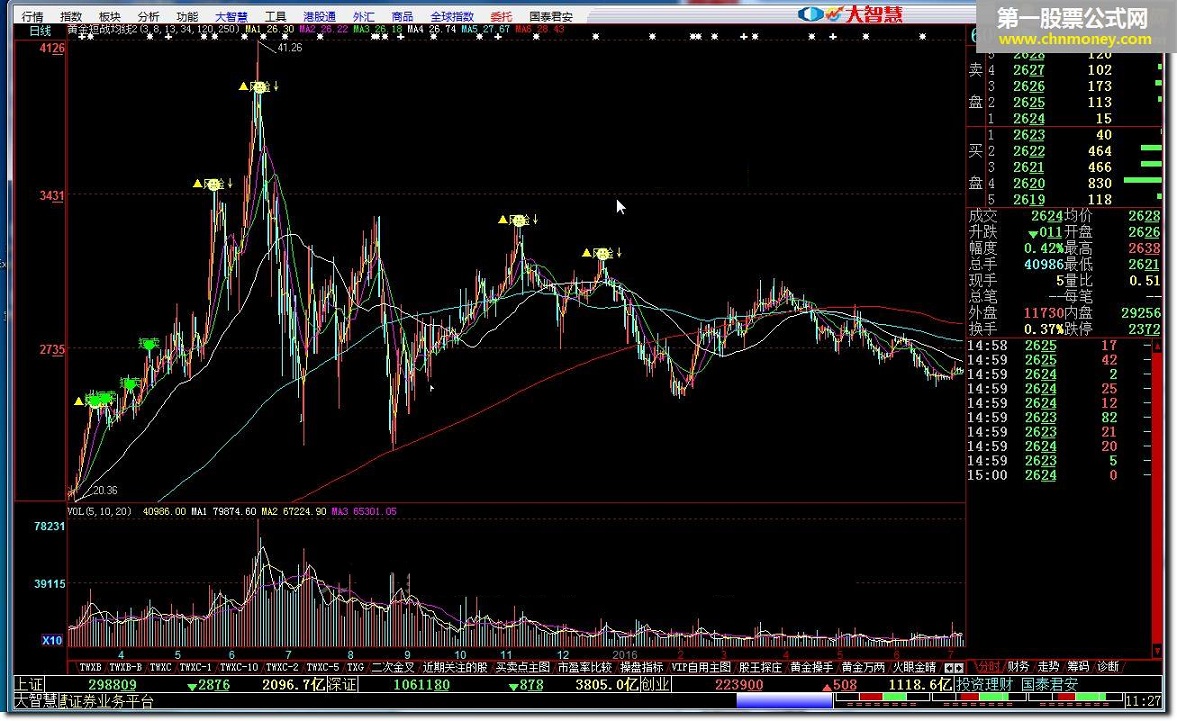The height and width of the screenshot is (721, 1177).
Task: Select the TWXC-1 indicator tab
Action: pyautogui.click(x=195, y=667)
